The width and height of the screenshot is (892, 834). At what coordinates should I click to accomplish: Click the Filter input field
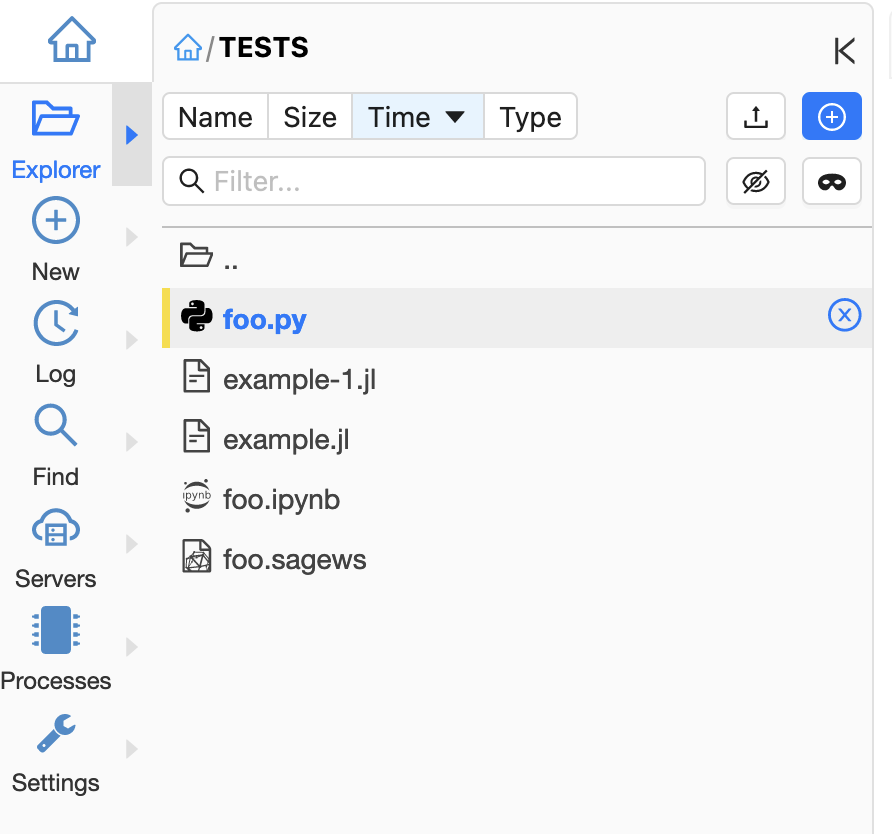tap(434, 181)
